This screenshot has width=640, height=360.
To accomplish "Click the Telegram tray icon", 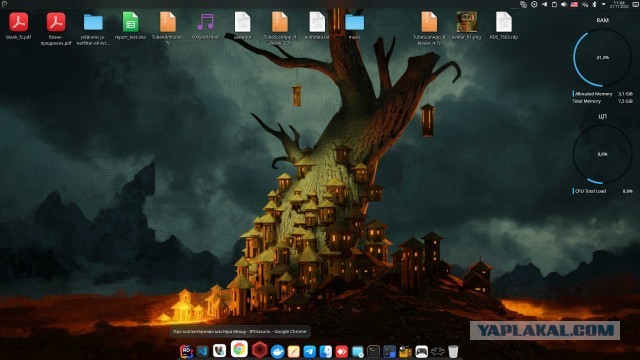I will click(x=544, y=4).
